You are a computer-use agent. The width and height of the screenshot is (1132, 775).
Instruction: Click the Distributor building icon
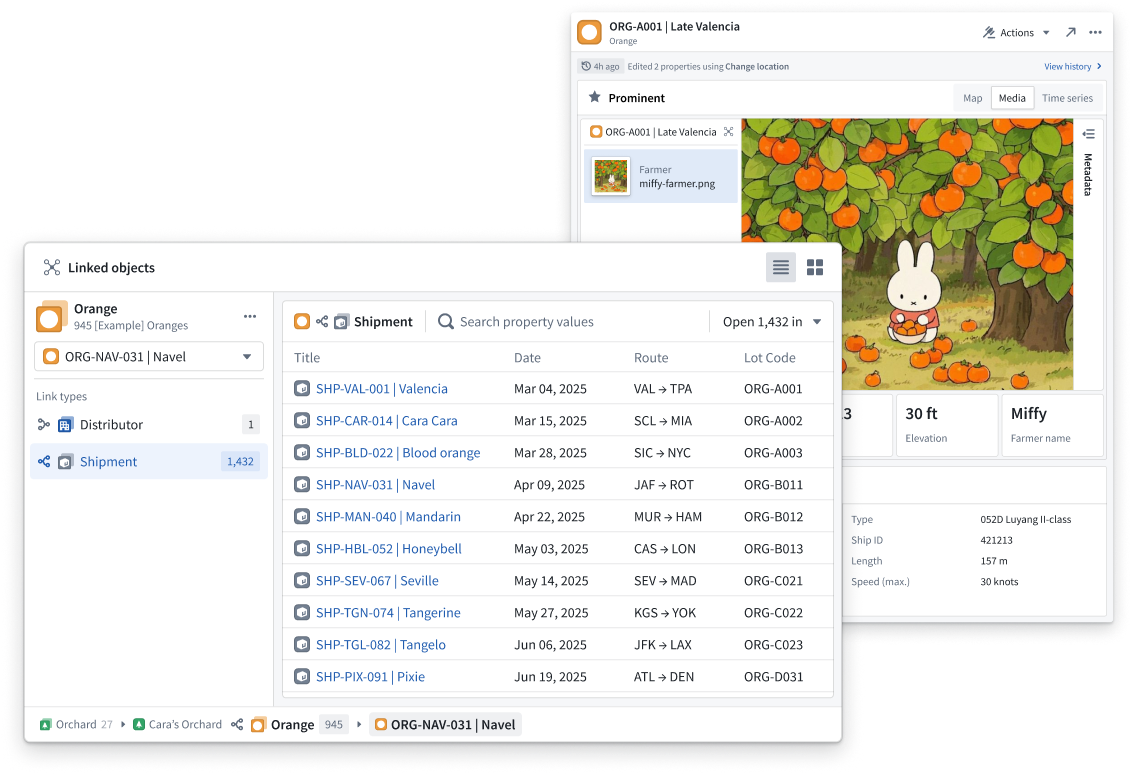[x=65, y=425]
